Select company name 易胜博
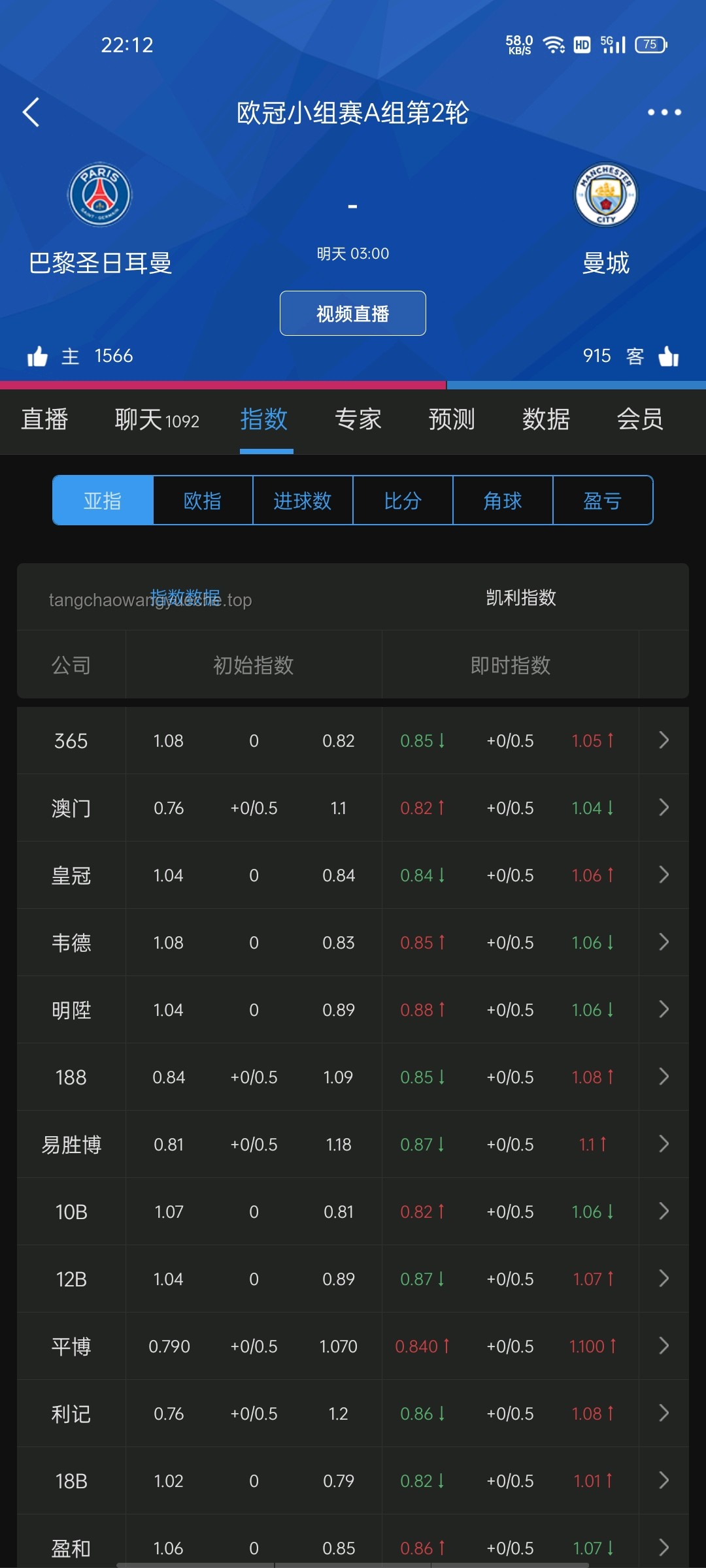Image resolution: width=706 pixels, height=1568 pixels. coord(71,1145)
